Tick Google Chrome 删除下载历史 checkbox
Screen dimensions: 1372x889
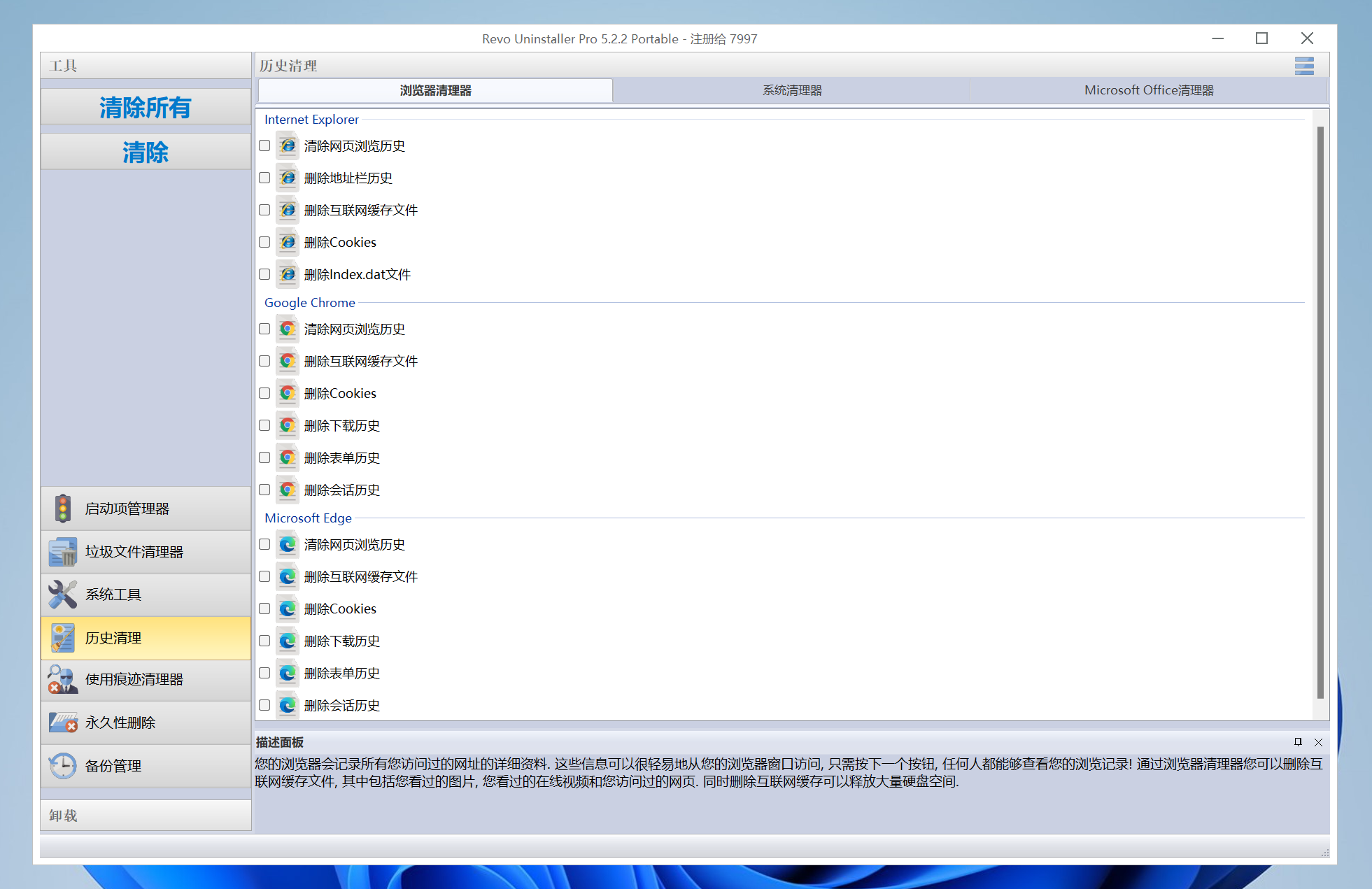[264, 425]
